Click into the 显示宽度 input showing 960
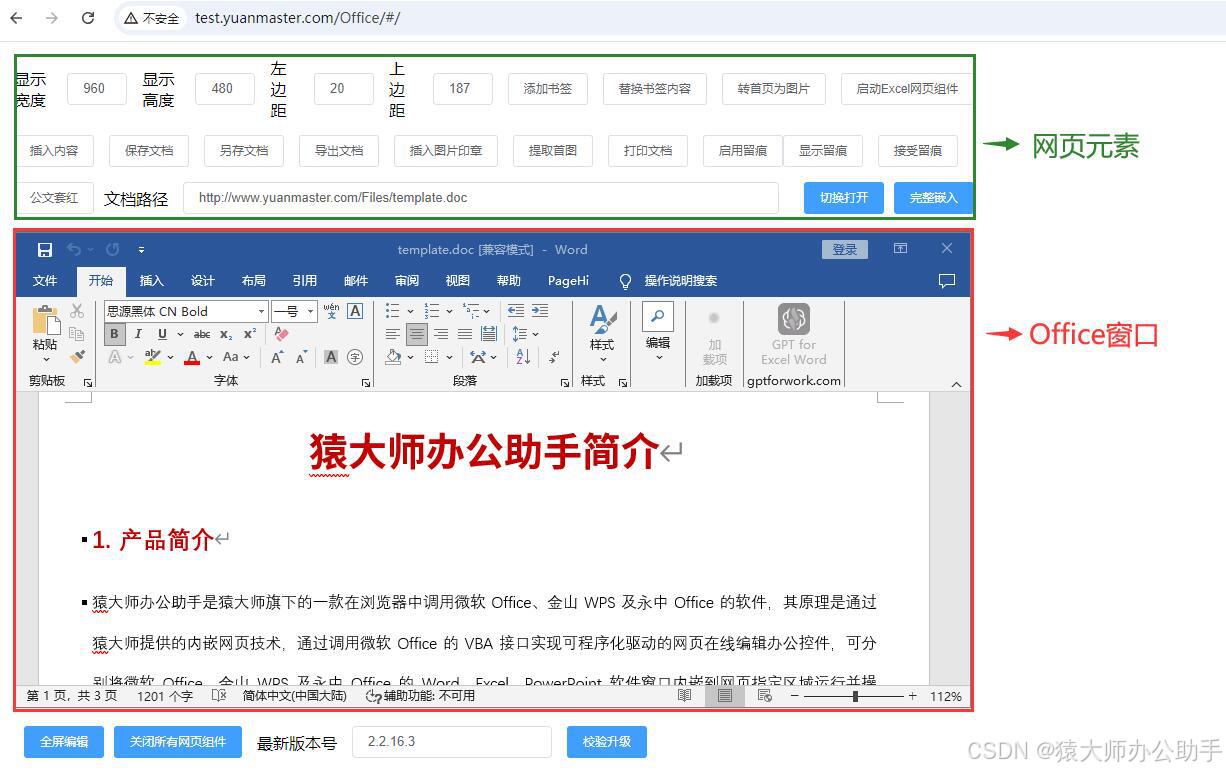 [97, 88]
